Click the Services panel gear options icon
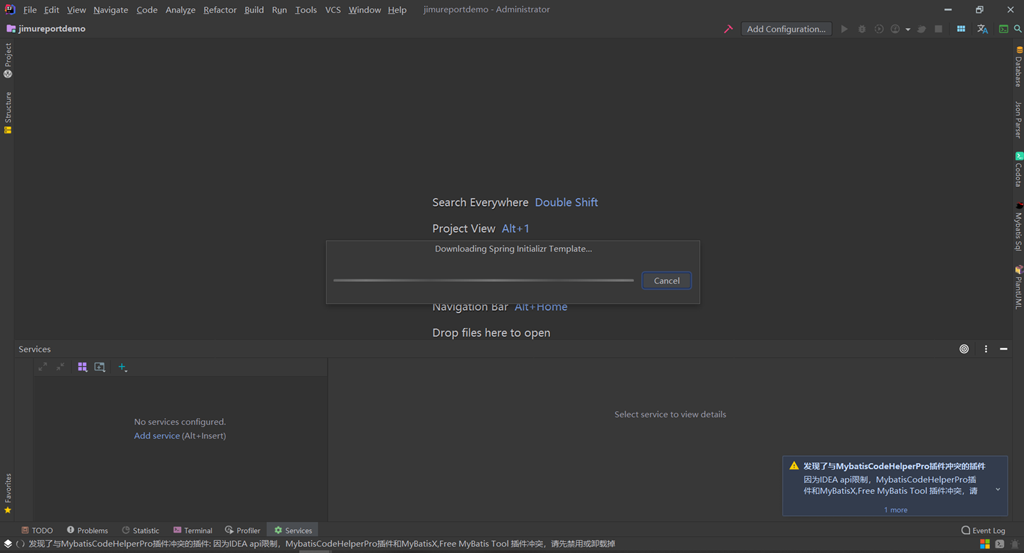The height and width of the screenshot is (553, 1024). click(x=964, y=349)
